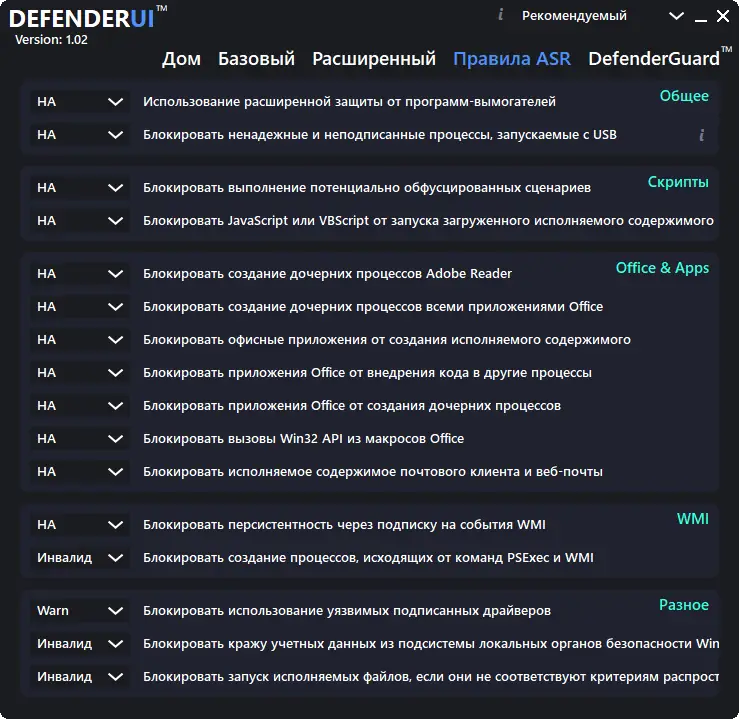This screenshot has height=719, width=739.
Task: Click the Скрипты section heading
Action: [678, 182]
